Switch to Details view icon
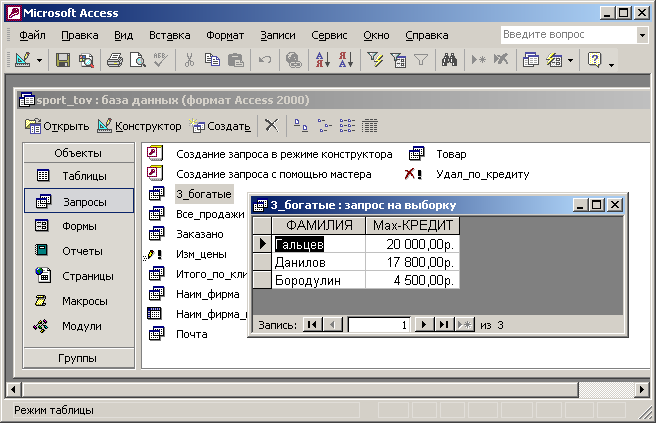The image size is (656, 423). [x=369, y=125]
